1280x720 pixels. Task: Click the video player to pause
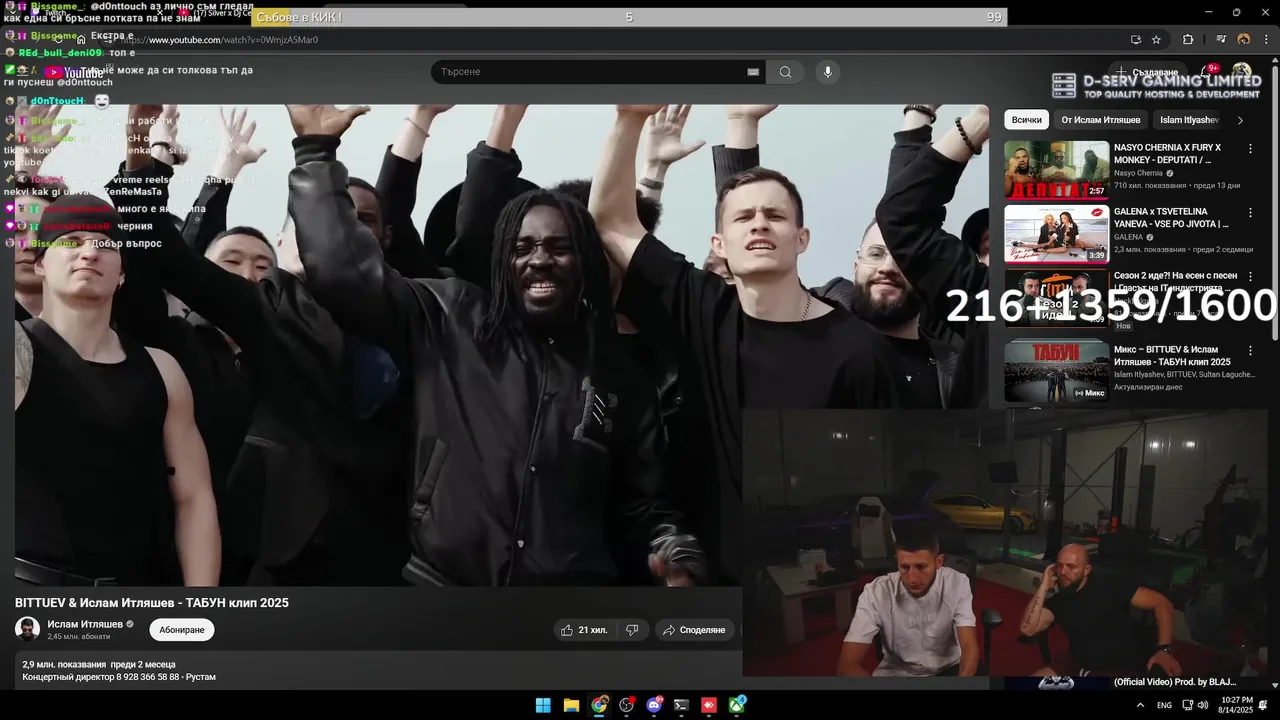(x=501, y=345)
